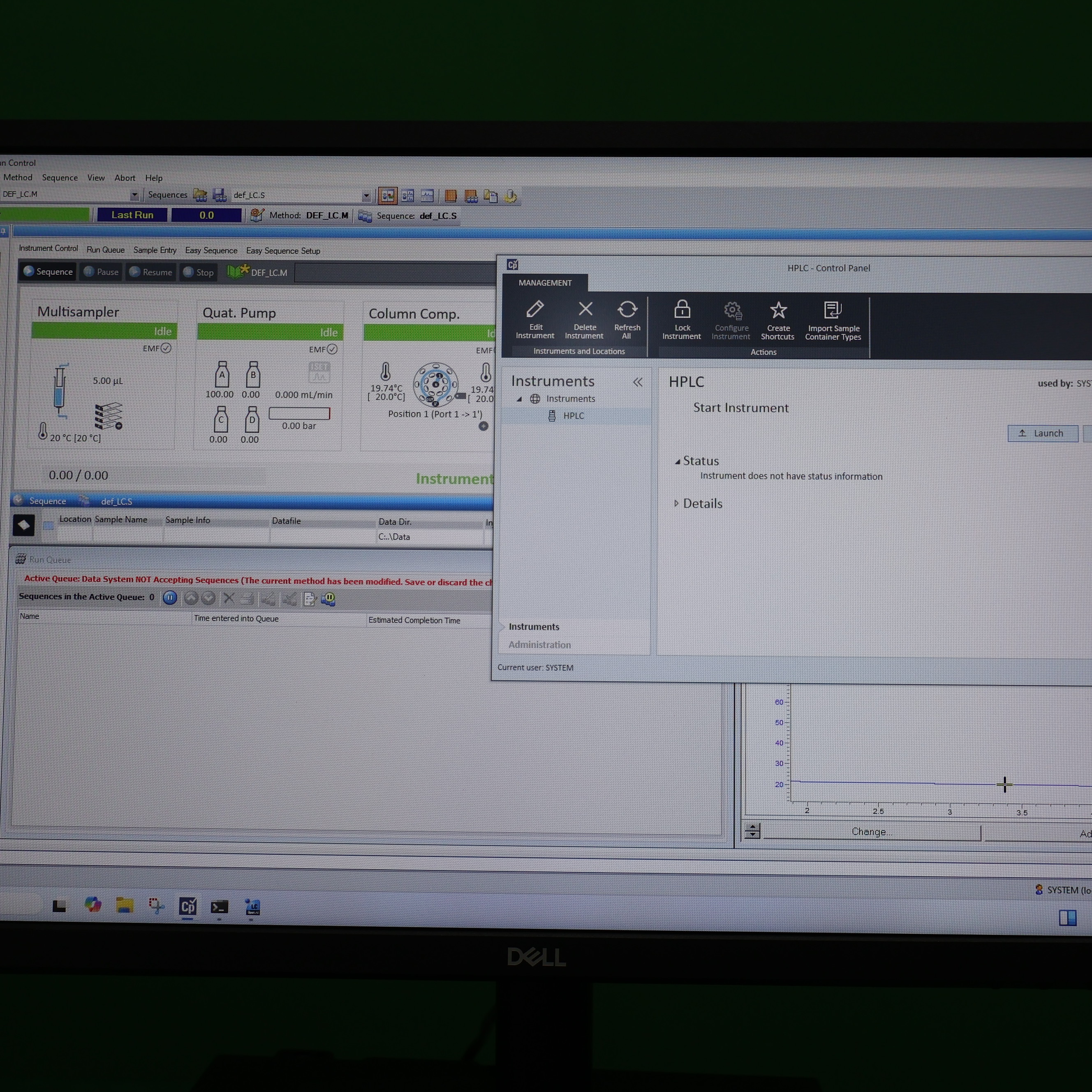Click solvent bottle D in Quat. Pump
The height and width of the screenshot is (1092, 1092).
[x=252, y=419]
